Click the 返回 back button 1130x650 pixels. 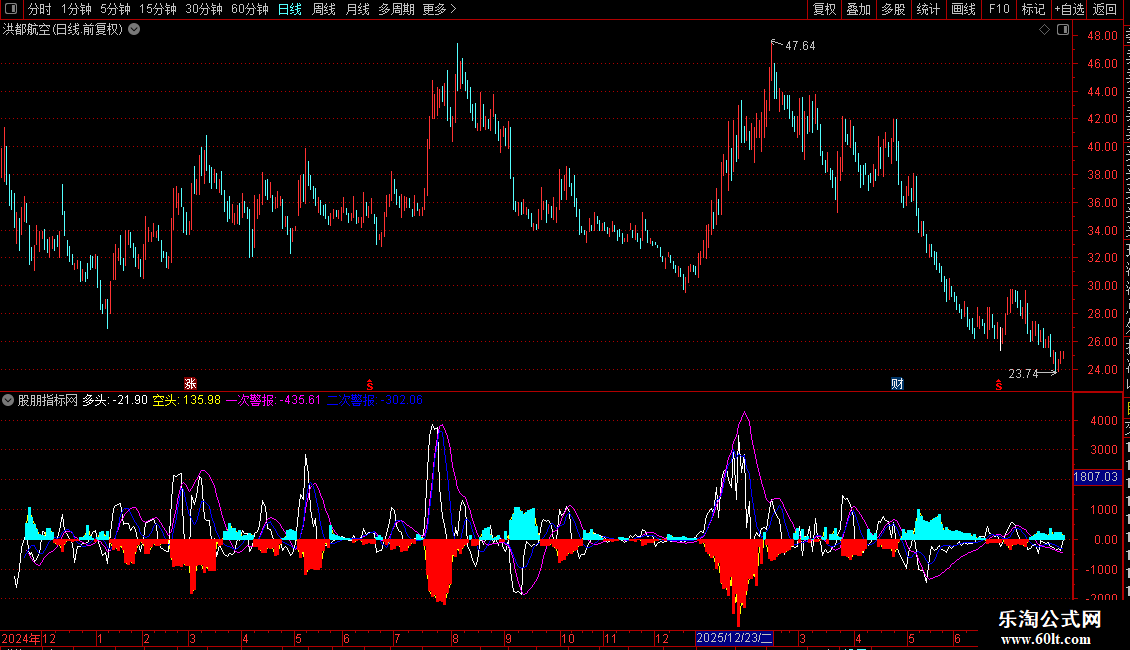(1105, 9)
